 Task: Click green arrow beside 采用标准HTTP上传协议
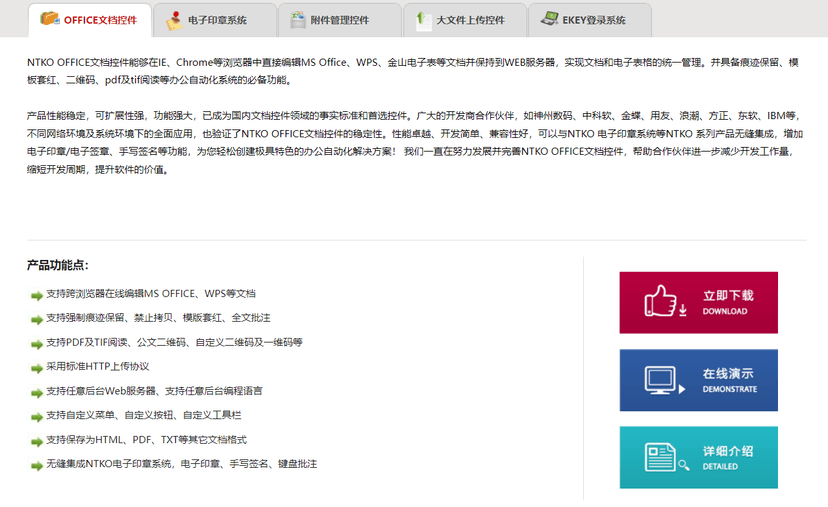click(37, 367)
